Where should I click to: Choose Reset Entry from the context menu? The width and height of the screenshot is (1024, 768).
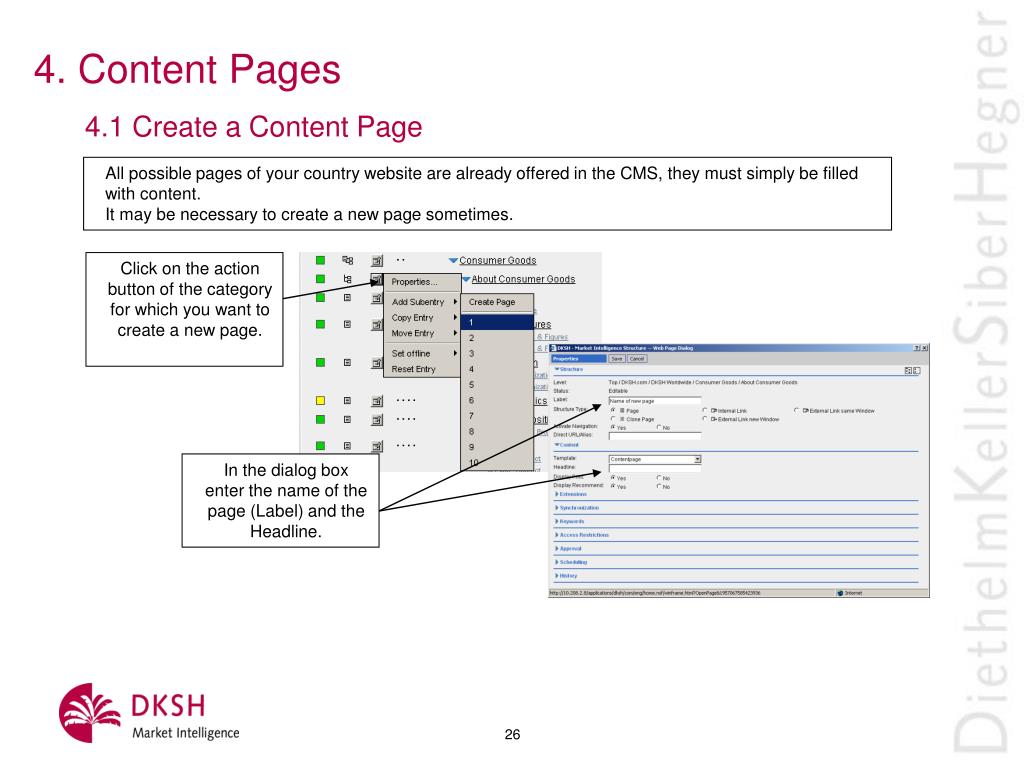coord(422,369)
